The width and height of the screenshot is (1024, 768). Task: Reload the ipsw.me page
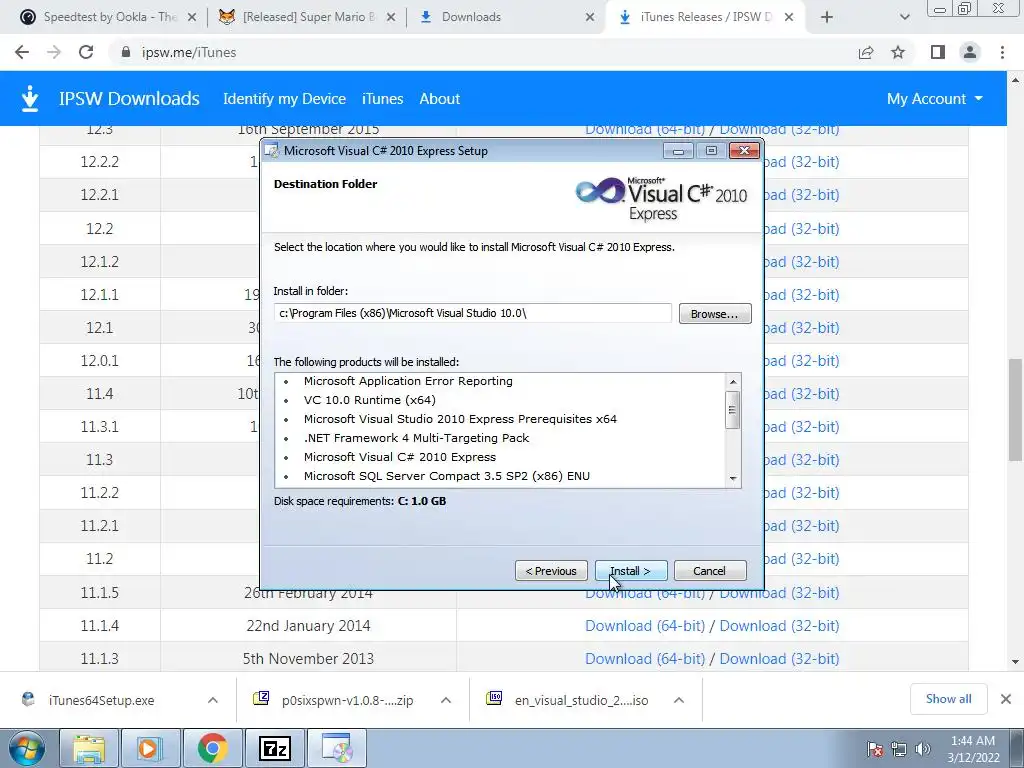(86, 52)
